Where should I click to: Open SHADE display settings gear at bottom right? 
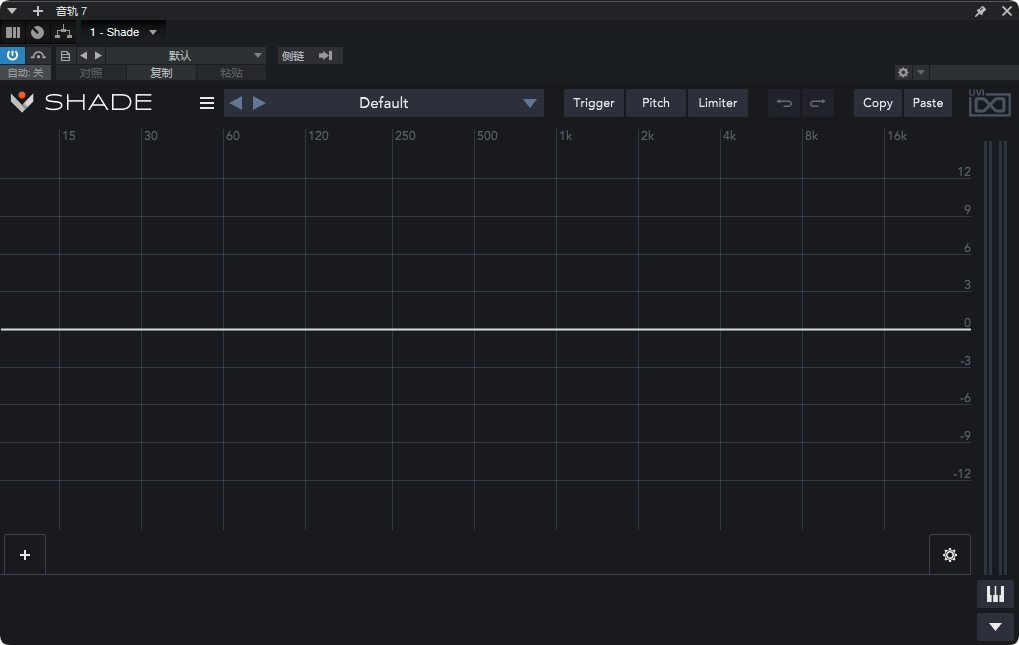950,555
